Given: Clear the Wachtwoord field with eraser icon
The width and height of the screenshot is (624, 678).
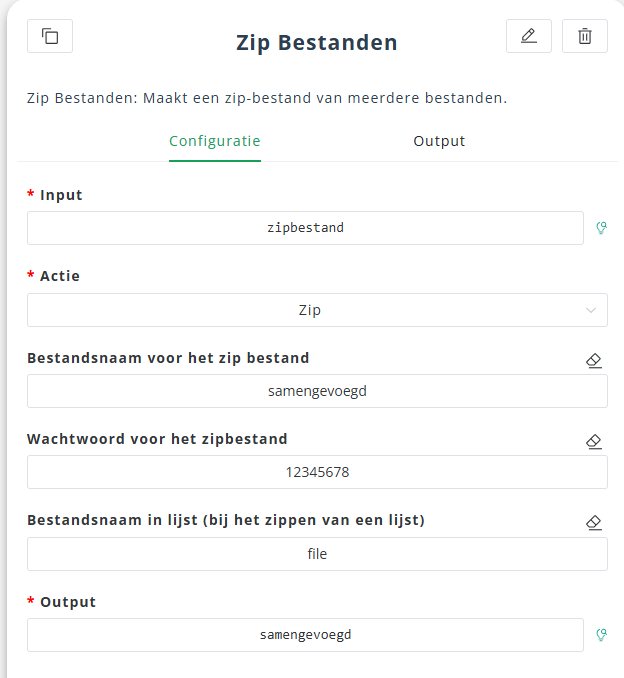Looking at the screenshot, I should 594,441.
